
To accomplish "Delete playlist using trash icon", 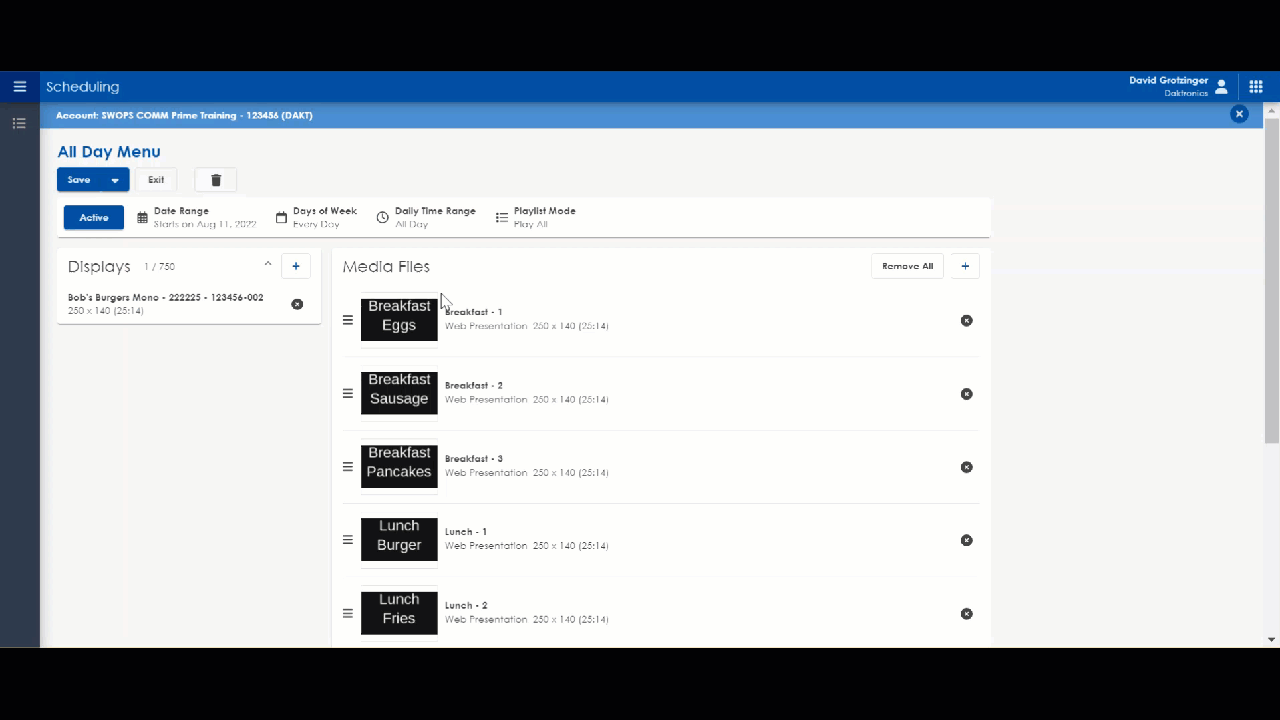I will pos(216,180).
